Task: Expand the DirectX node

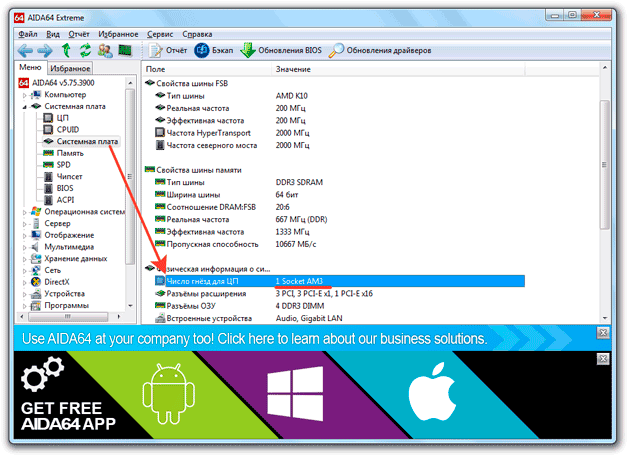Action: [24, 282]
